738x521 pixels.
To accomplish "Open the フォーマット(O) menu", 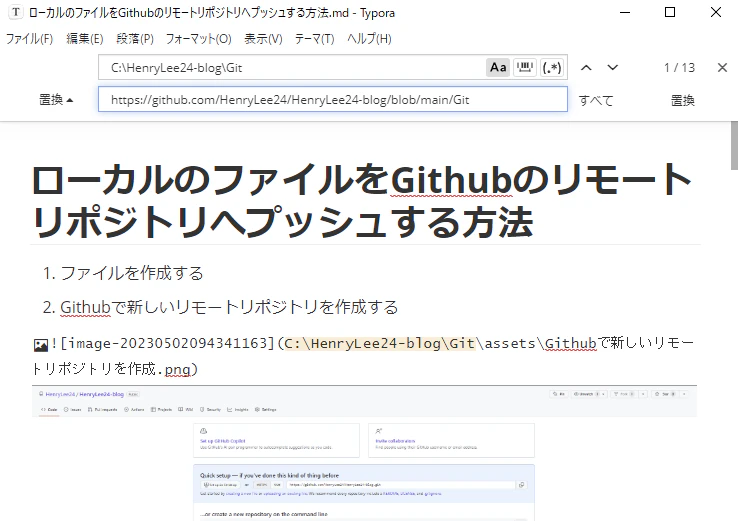I will pos(198,39).
